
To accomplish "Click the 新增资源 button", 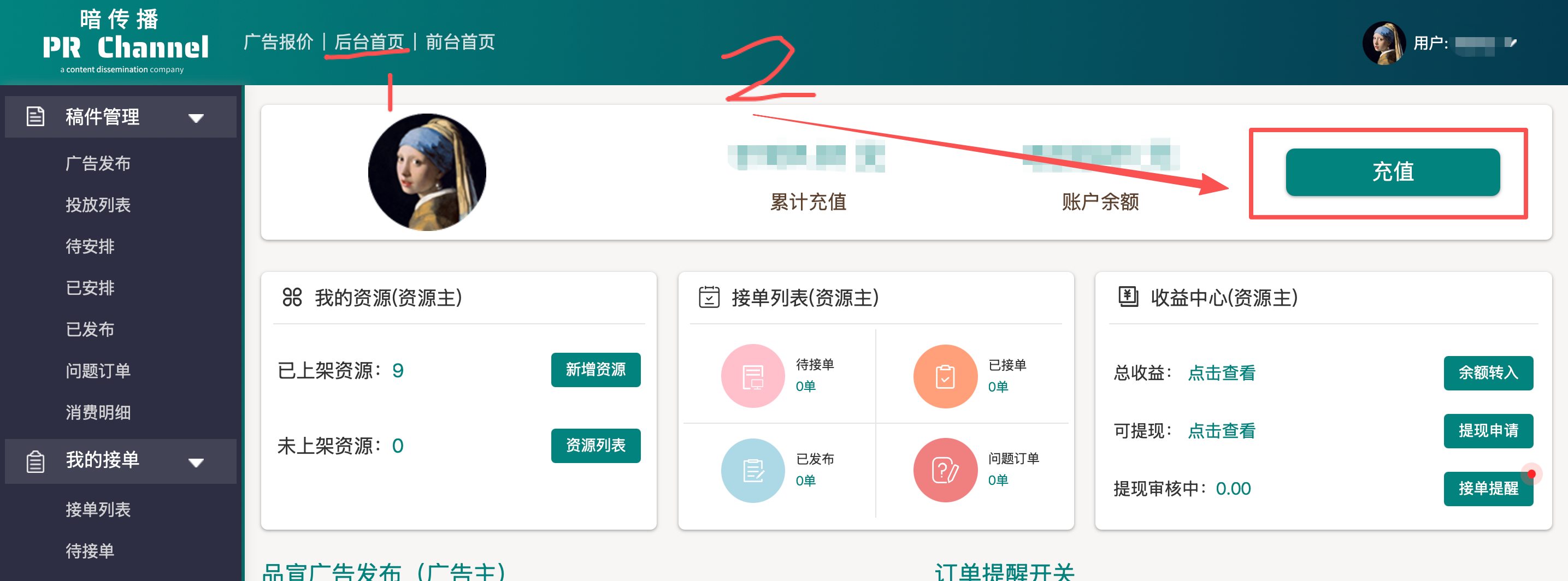I will [x=596, y=369].
